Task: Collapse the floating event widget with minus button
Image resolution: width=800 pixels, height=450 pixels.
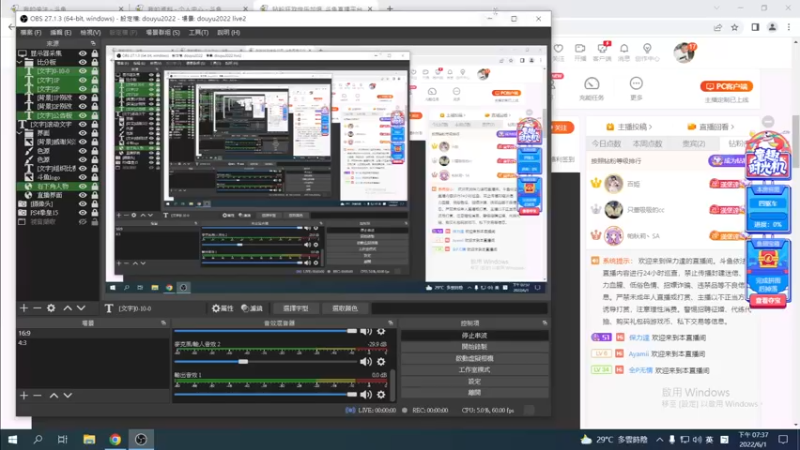Action: pyautogui.click(x=768, y=121)
